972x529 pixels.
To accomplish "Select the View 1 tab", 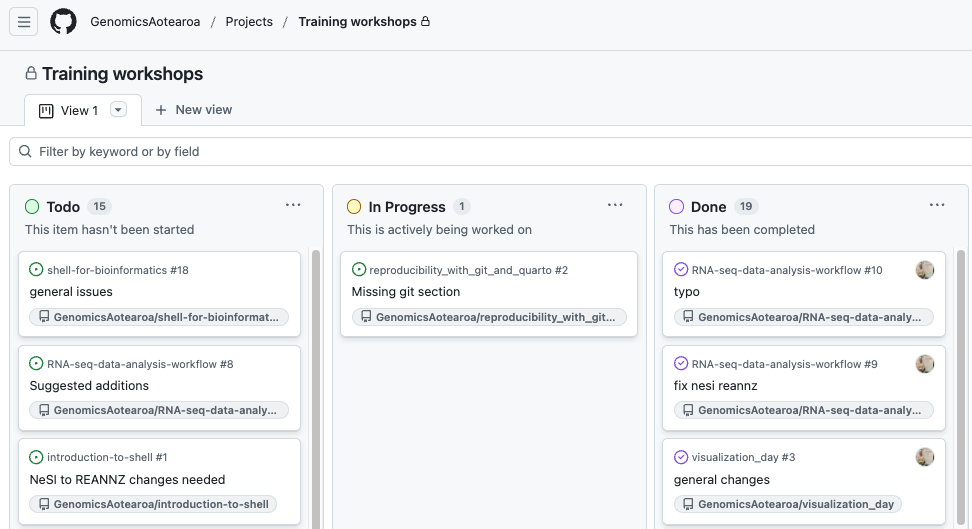I will coord(70,110).
